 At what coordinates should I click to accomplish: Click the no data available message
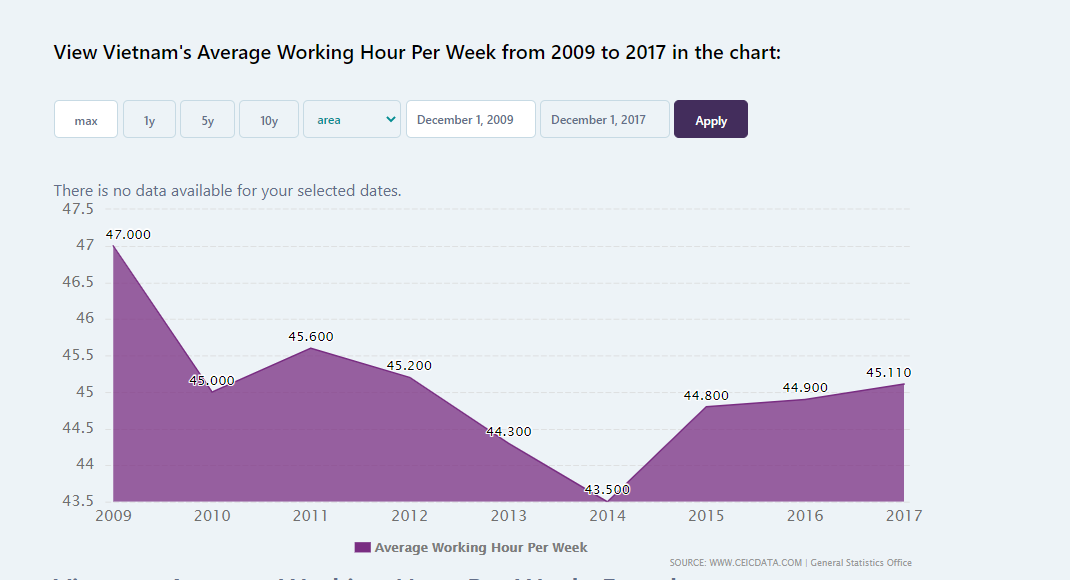tap(227, 190)
